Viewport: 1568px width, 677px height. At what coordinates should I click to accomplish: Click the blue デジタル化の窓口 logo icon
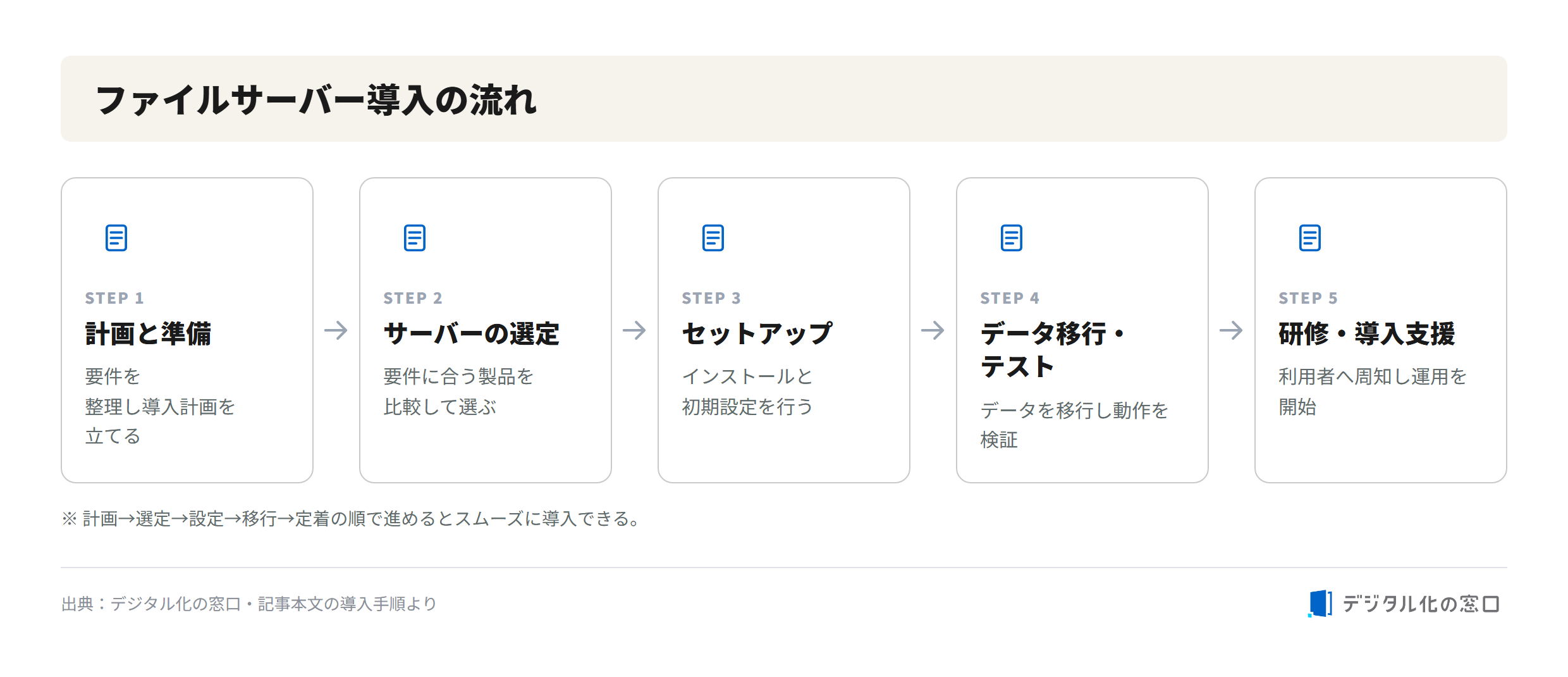point(1320,604)
